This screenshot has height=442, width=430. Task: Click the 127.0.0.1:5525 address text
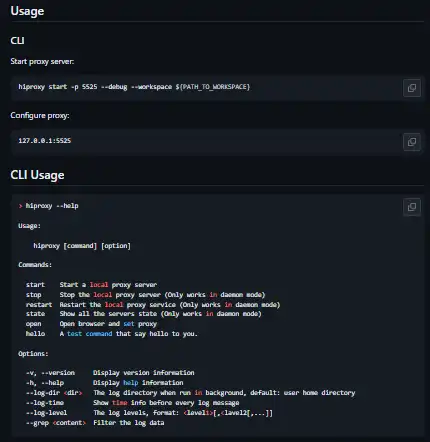click(45, 141)
